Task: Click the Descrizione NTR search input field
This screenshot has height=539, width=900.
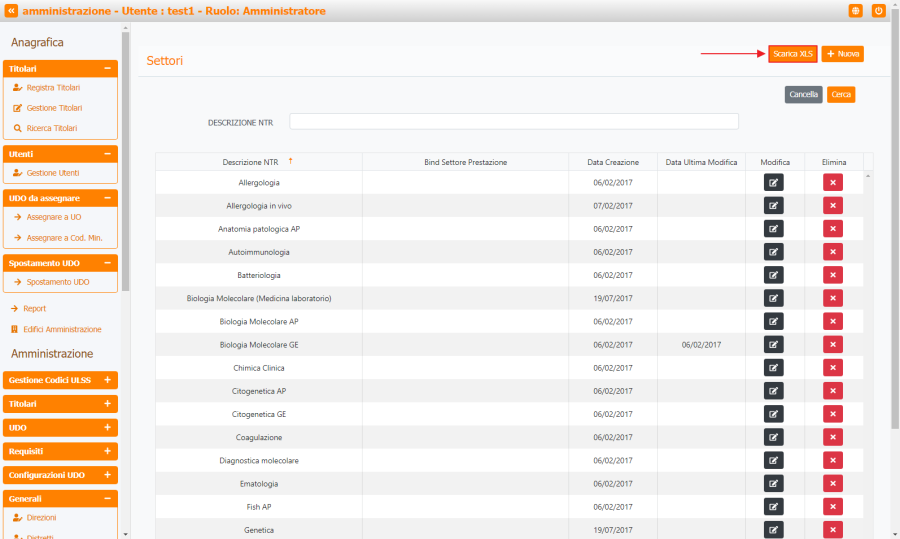Action: pos(513,121)
